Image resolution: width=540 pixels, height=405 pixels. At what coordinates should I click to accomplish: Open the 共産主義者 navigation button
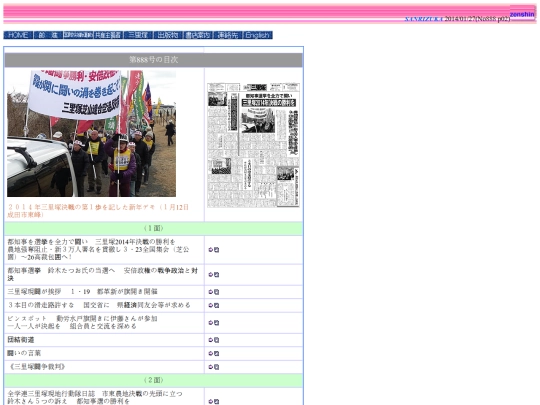coord(108,35)
